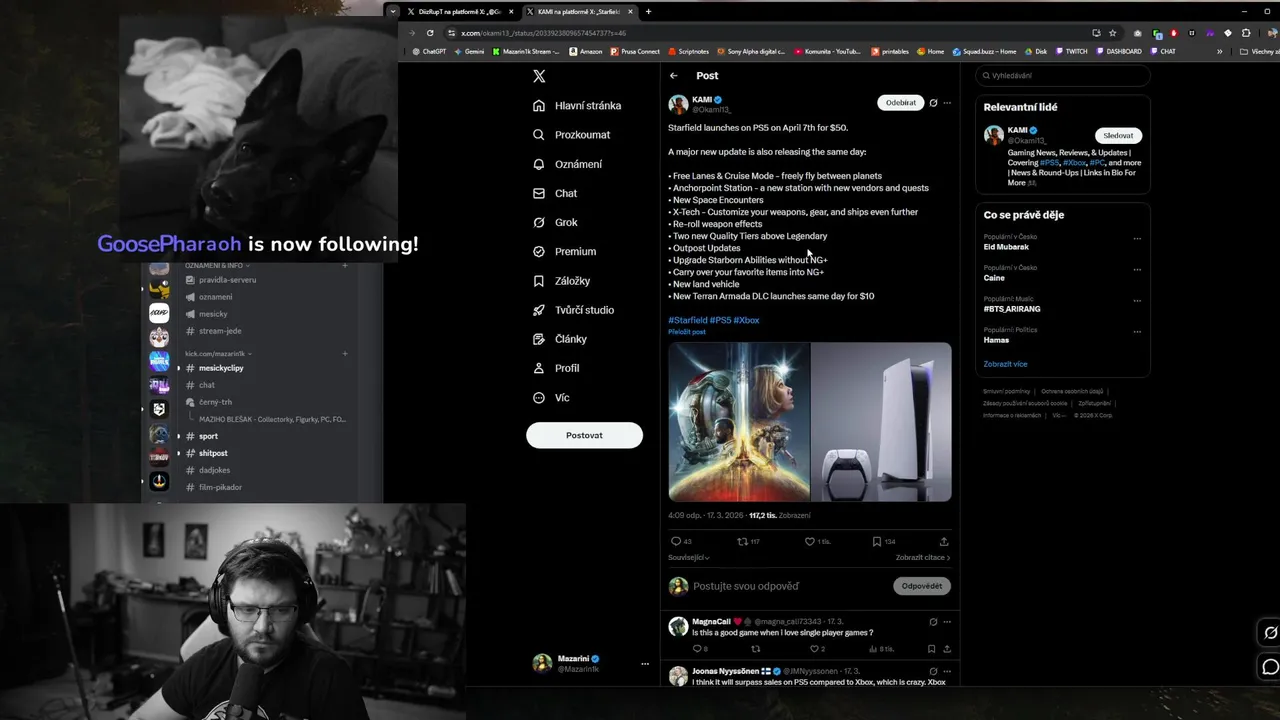
Task: Like MagnaCall's reply
Action: [815, 649]
